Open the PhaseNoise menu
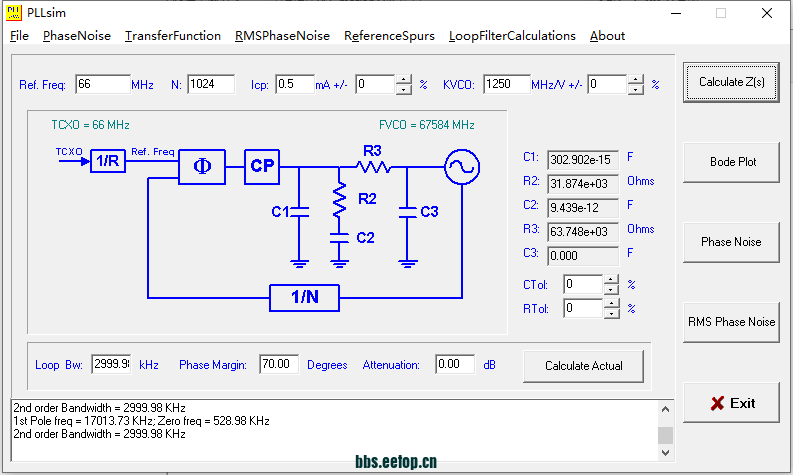This screenshot has height=475, width=793. (x=76, y=36)
